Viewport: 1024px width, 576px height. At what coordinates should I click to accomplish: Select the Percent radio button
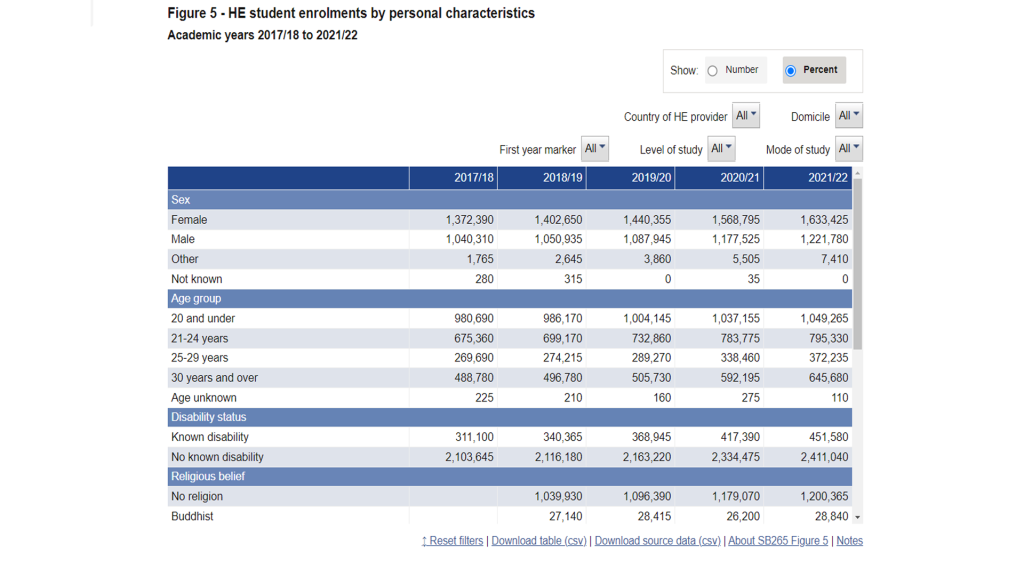(x=791, y=71)
